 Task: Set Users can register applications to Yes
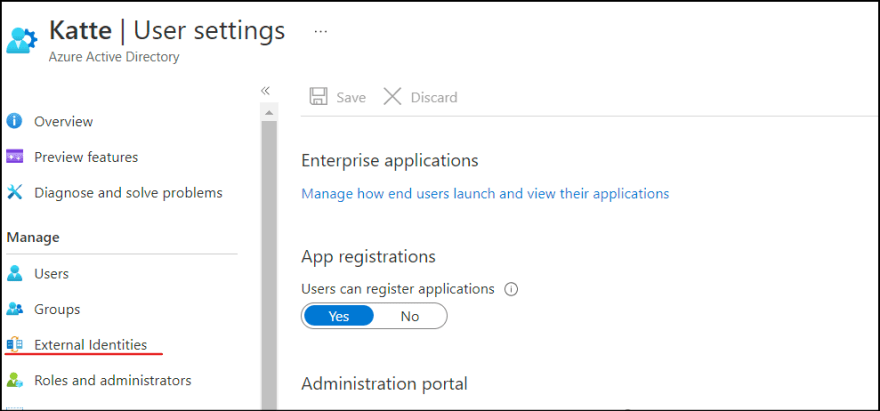pos(338,316)
